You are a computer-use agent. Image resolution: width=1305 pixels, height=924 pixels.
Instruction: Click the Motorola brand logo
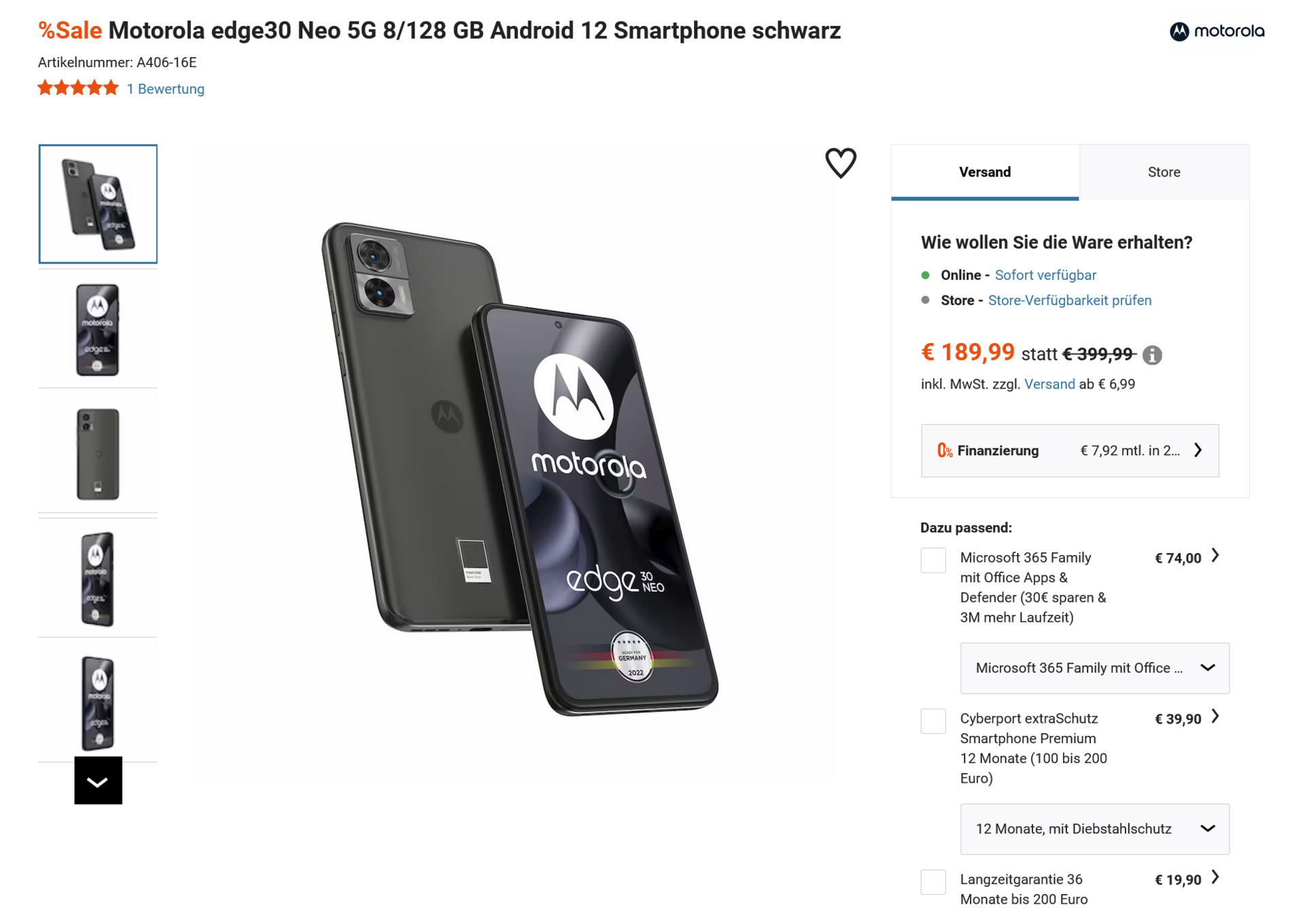[x=1217, y=31]
